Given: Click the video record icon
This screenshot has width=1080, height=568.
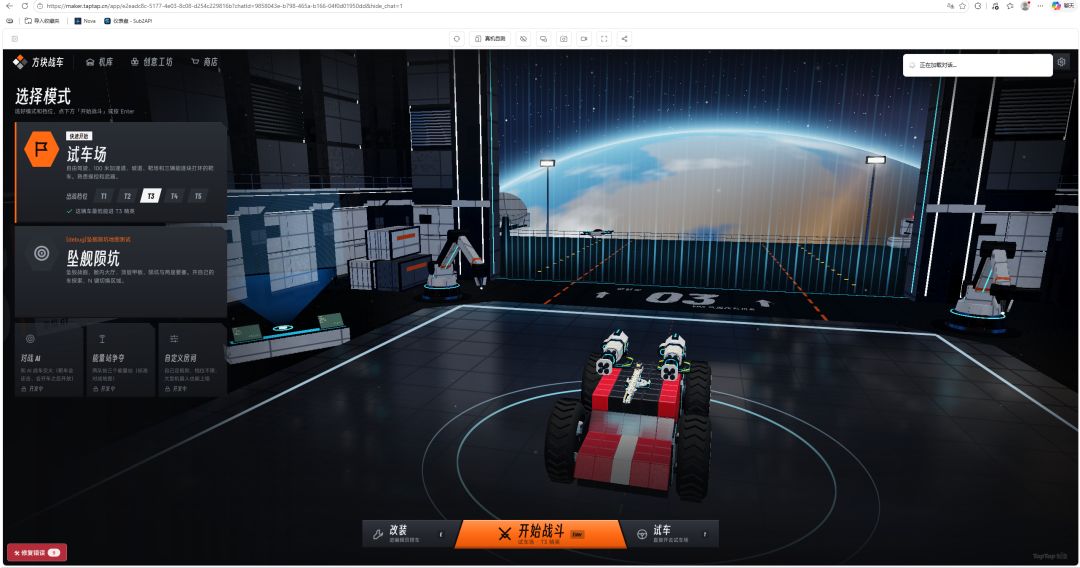Looking at the screenshot, I should (584, 39).
